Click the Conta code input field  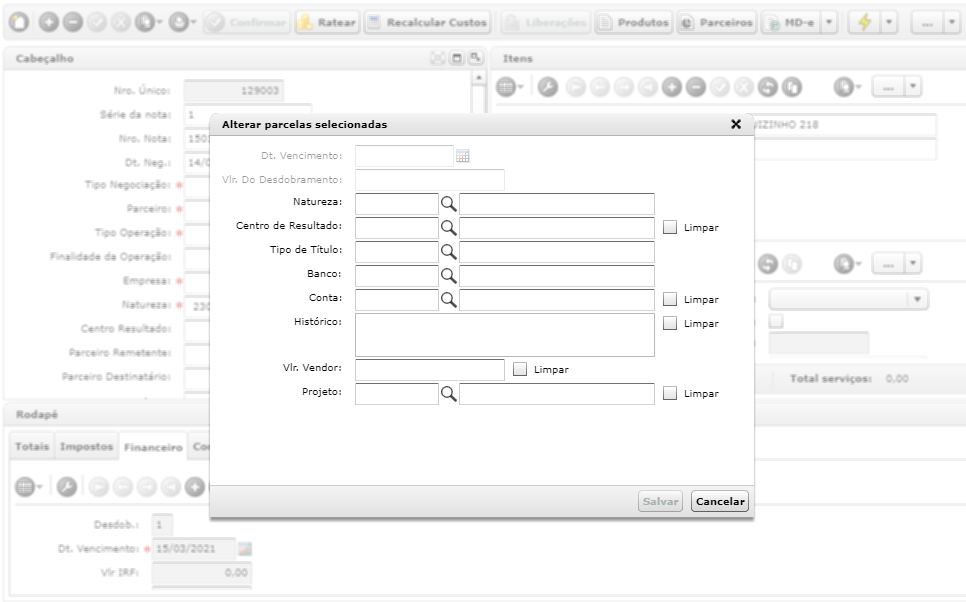[397, 300]
